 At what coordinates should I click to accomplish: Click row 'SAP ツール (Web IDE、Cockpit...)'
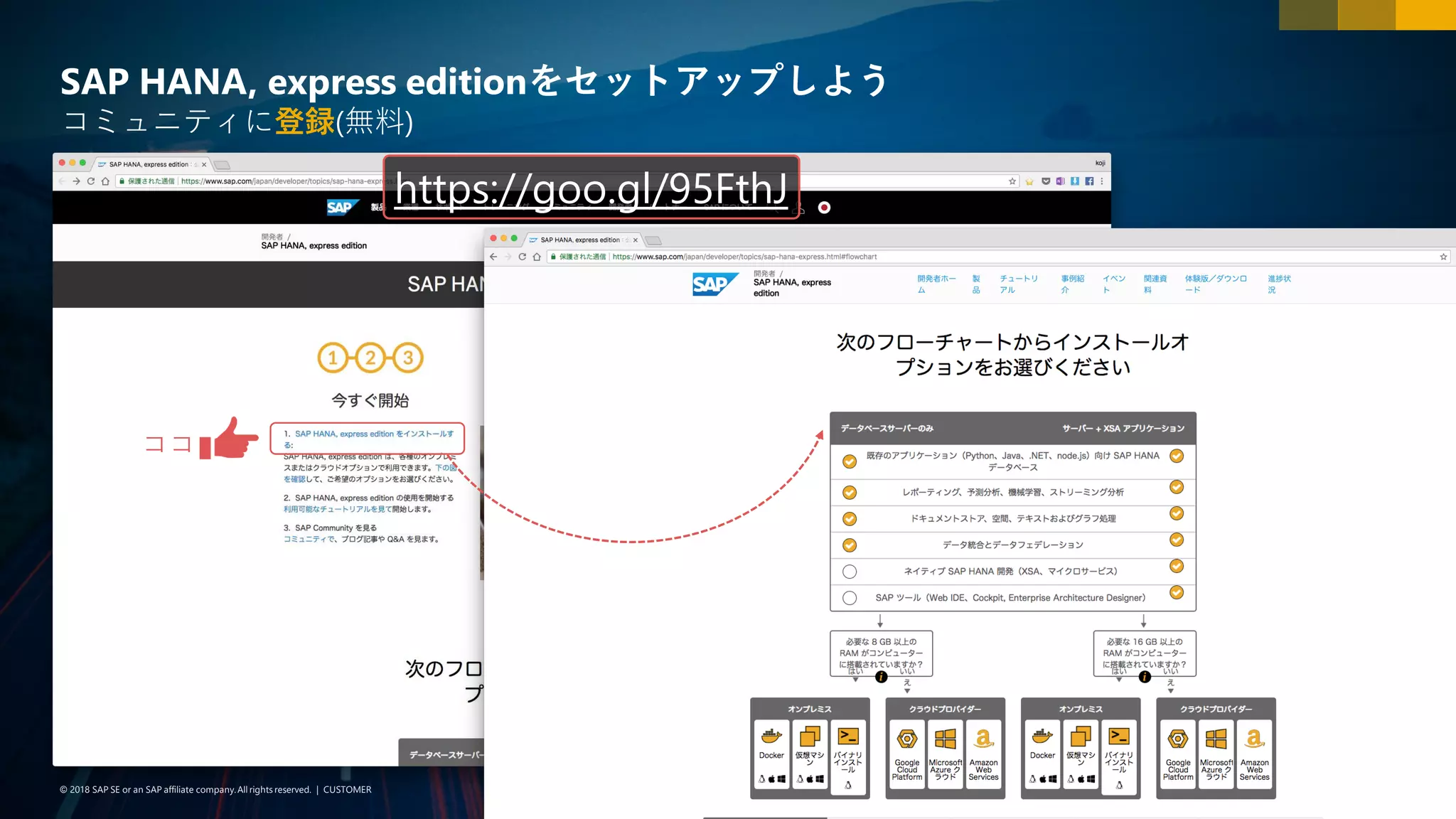tap(1013, 597)
